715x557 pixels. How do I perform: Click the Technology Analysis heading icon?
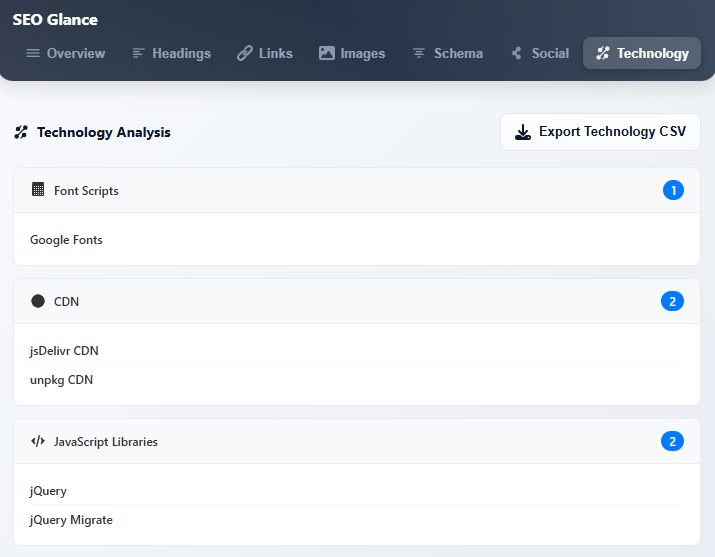pyautogui.click(x=21, y=132)
